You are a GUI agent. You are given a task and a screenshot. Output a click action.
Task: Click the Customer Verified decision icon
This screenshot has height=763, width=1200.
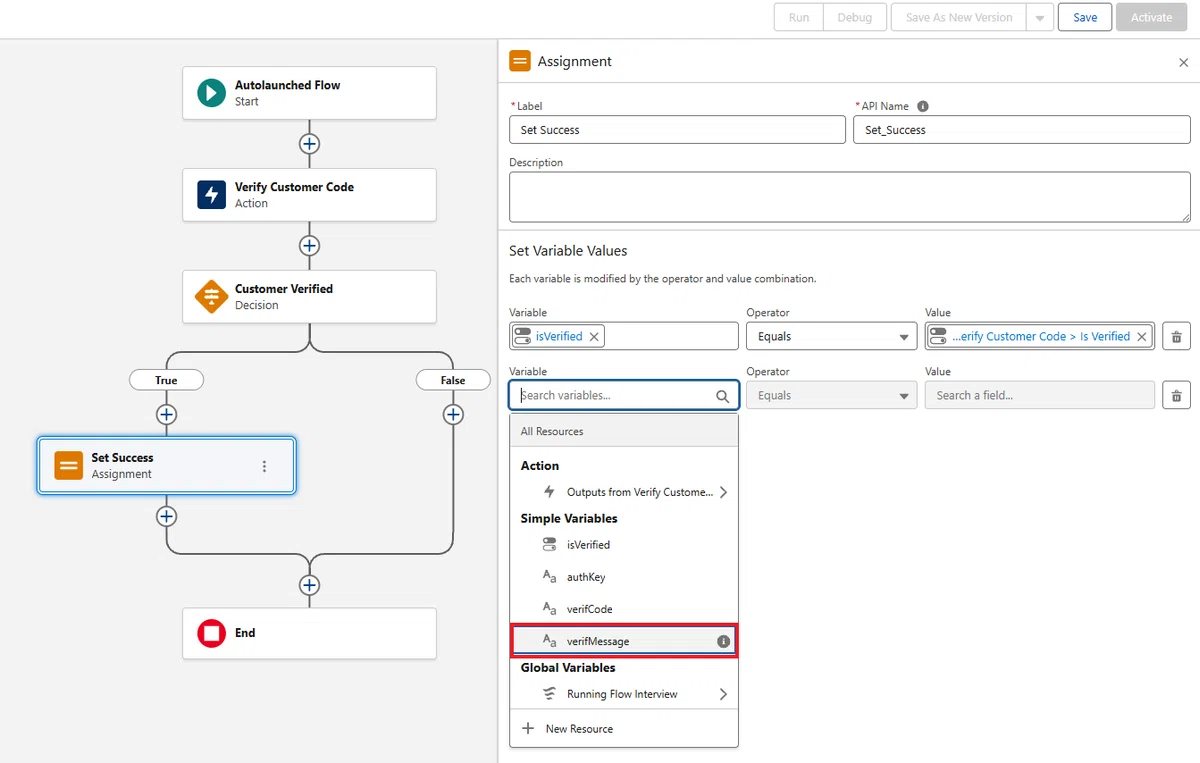pos(211,296)
